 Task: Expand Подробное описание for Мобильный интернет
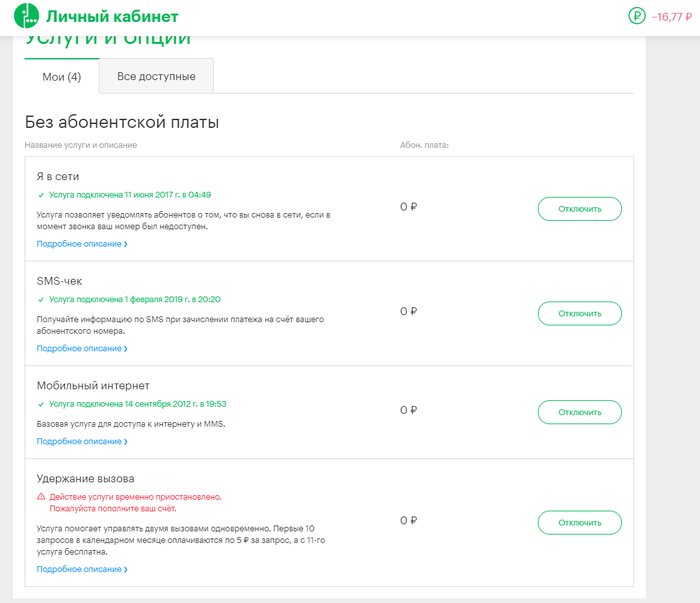pyautogui.click(x=82, y=441)
